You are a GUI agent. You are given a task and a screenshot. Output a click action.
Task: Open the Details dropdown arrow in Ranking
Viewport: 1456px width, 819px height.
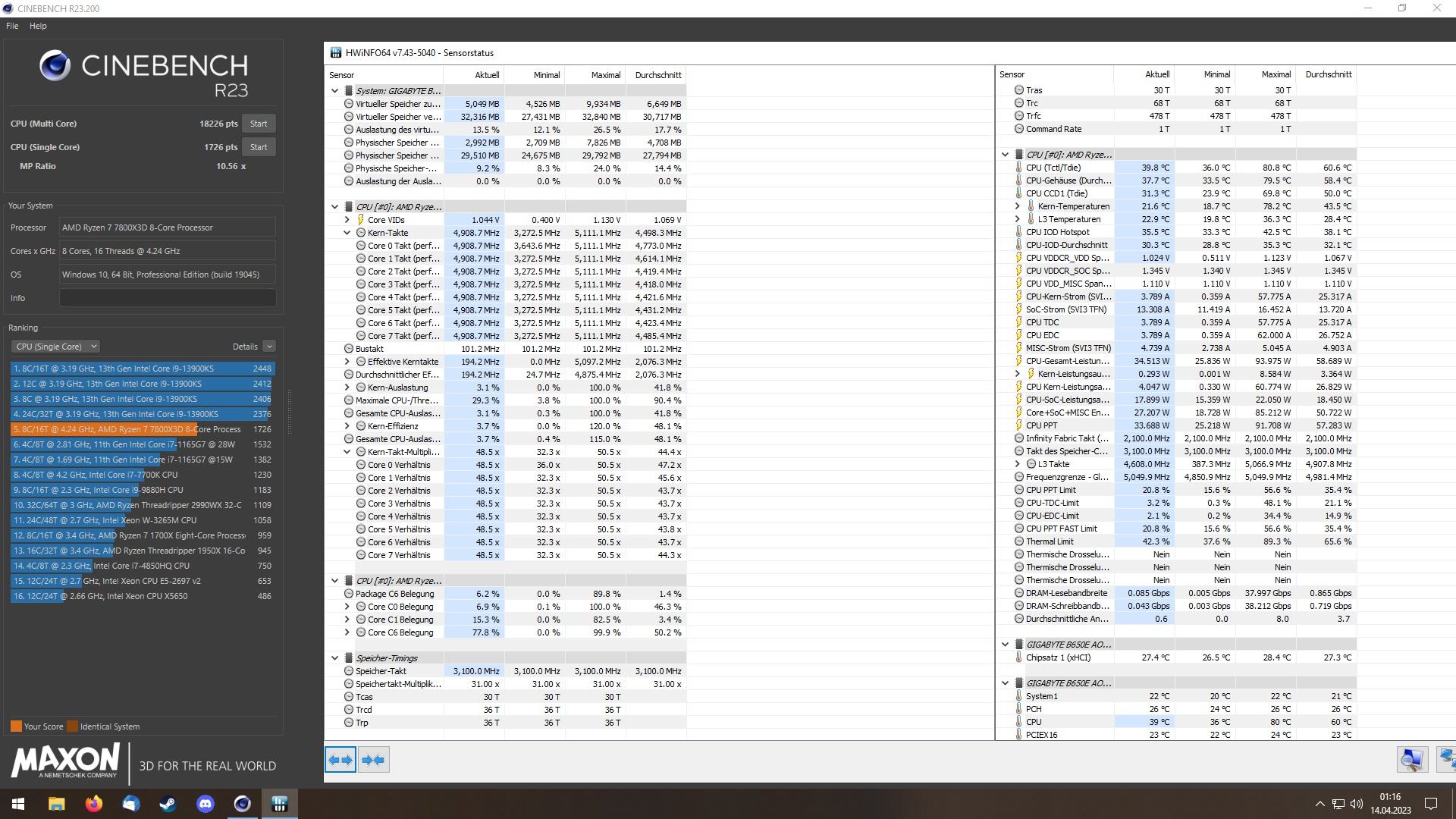tap(269, 347)
